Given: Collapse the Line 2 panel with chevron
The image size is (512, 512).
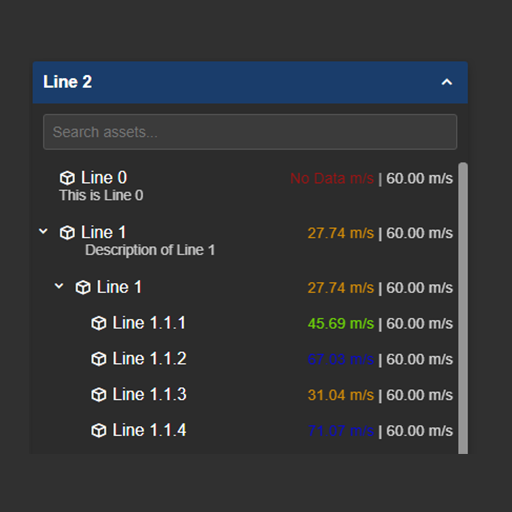Looking at the screenshot, I should (x=447, y=82).
